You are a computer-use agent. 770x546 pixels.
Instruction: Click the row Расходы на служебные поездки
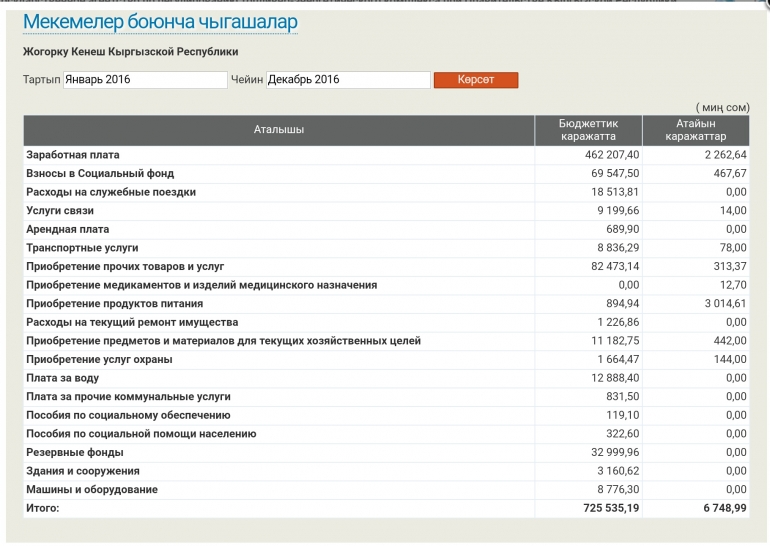click(386, 192)
